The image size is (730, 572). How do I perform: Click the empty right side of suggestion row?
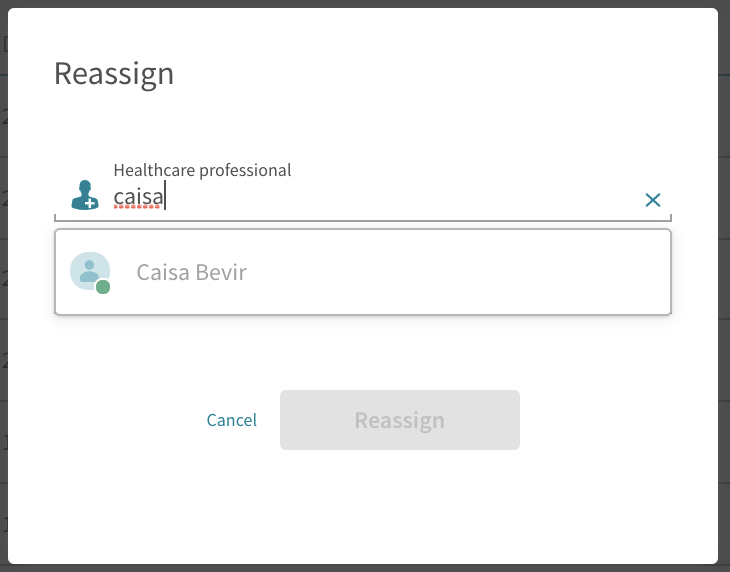466,272
